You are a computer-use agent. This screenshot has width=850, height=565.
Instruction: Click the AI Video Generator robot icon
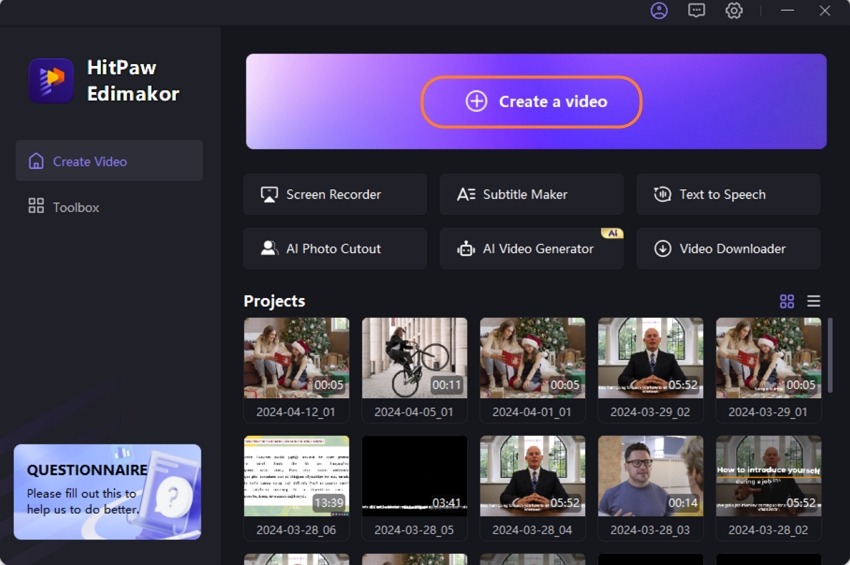[x=466, y=248]
